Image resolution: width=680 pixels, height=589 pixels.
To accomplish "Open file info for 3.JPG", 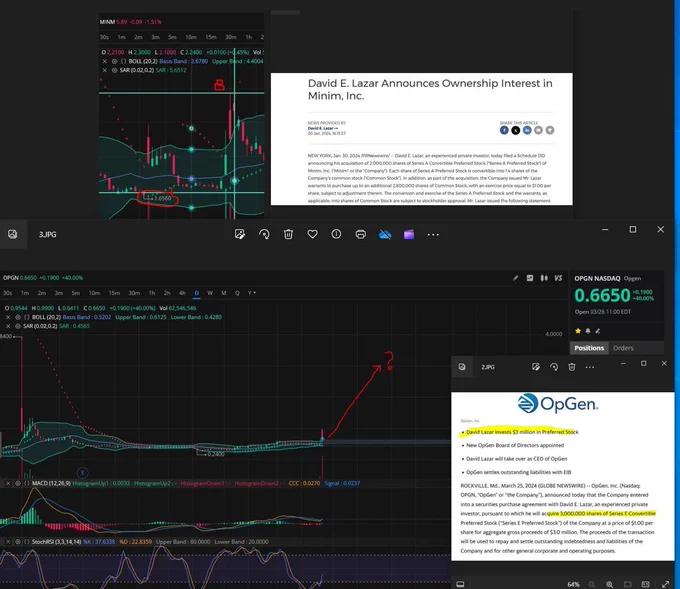I will pos(336,234).
